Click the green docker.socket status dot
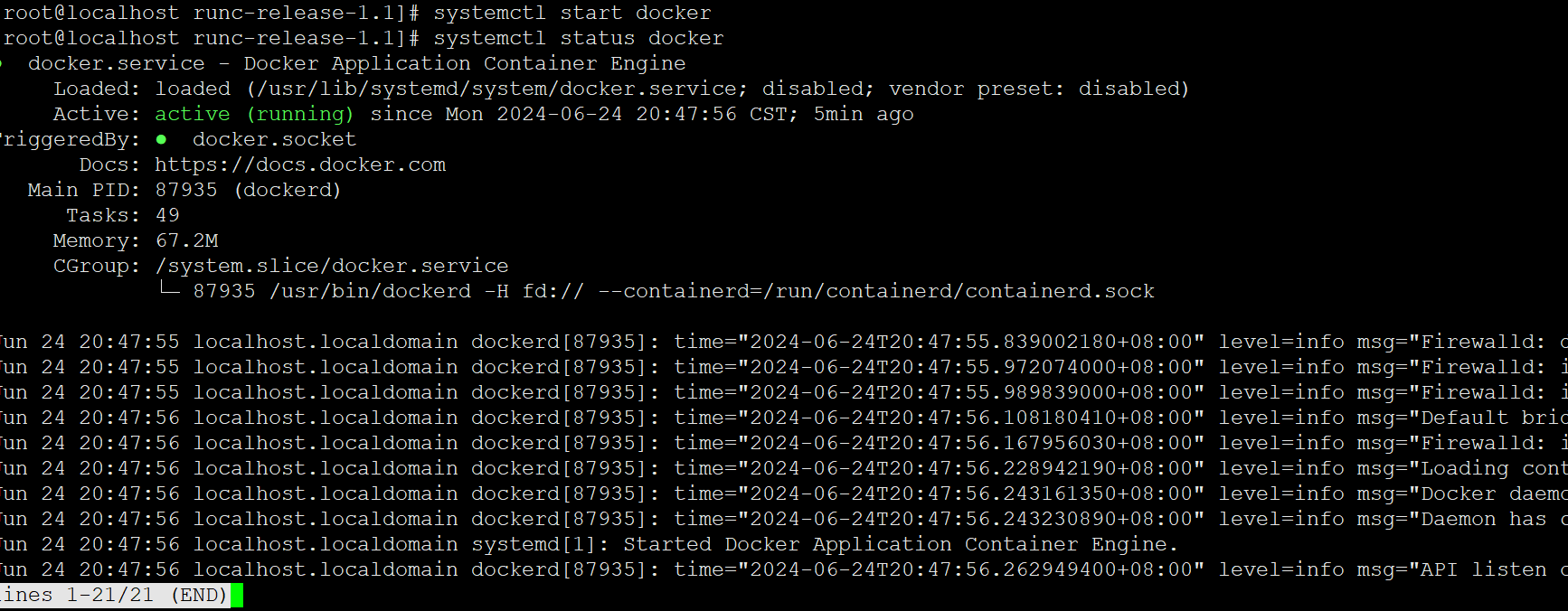Viewport: 1568px width, 611px height. pos(161,139)
